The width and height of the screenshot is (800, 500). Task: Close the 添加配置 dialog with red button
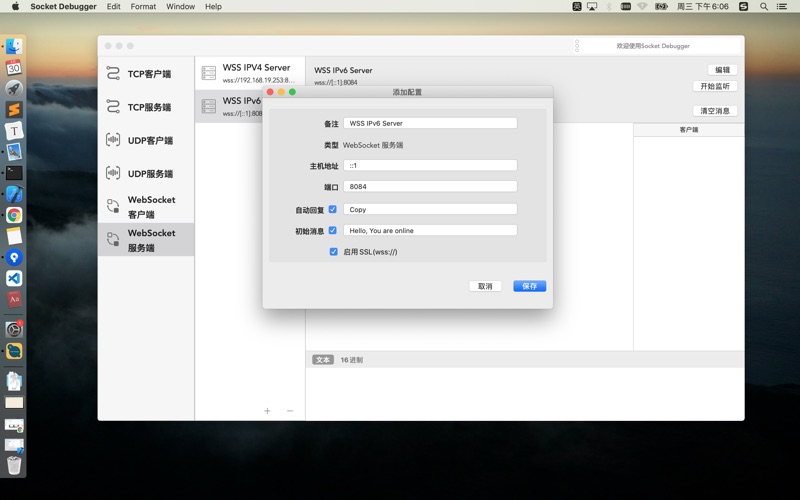tap(270, 92)
